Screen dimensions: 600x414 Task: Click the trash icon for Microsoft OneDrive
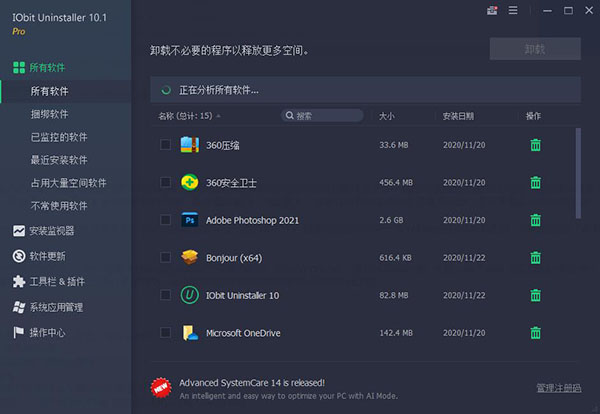[x=535, y=333]
